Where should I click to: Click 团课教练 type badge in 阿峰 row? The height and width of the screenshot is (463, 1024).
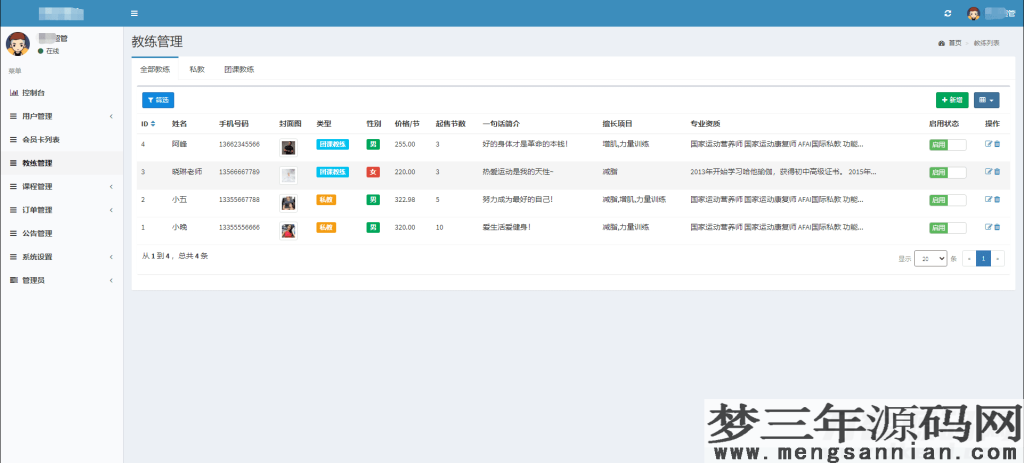click(332, 144)
